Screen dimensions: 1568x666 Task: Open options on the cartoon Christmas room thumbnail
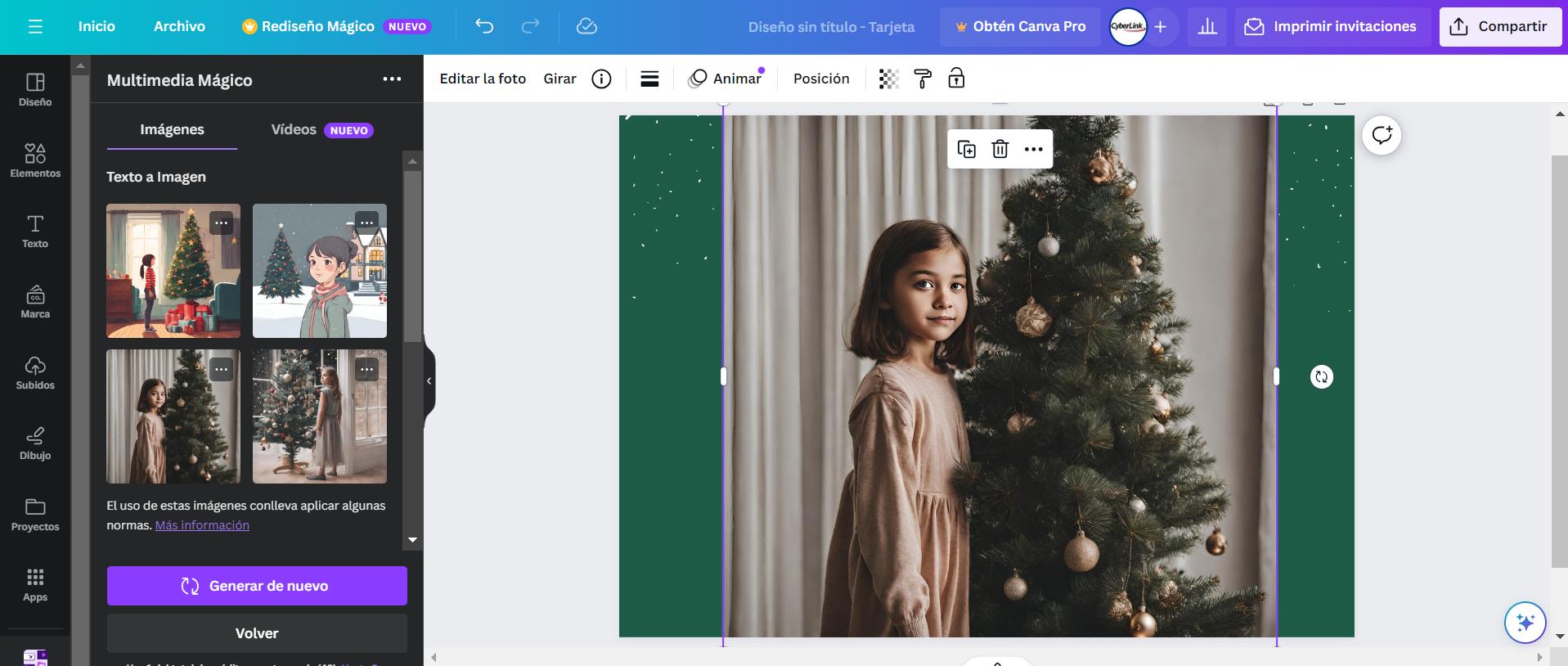coord(221,223)
